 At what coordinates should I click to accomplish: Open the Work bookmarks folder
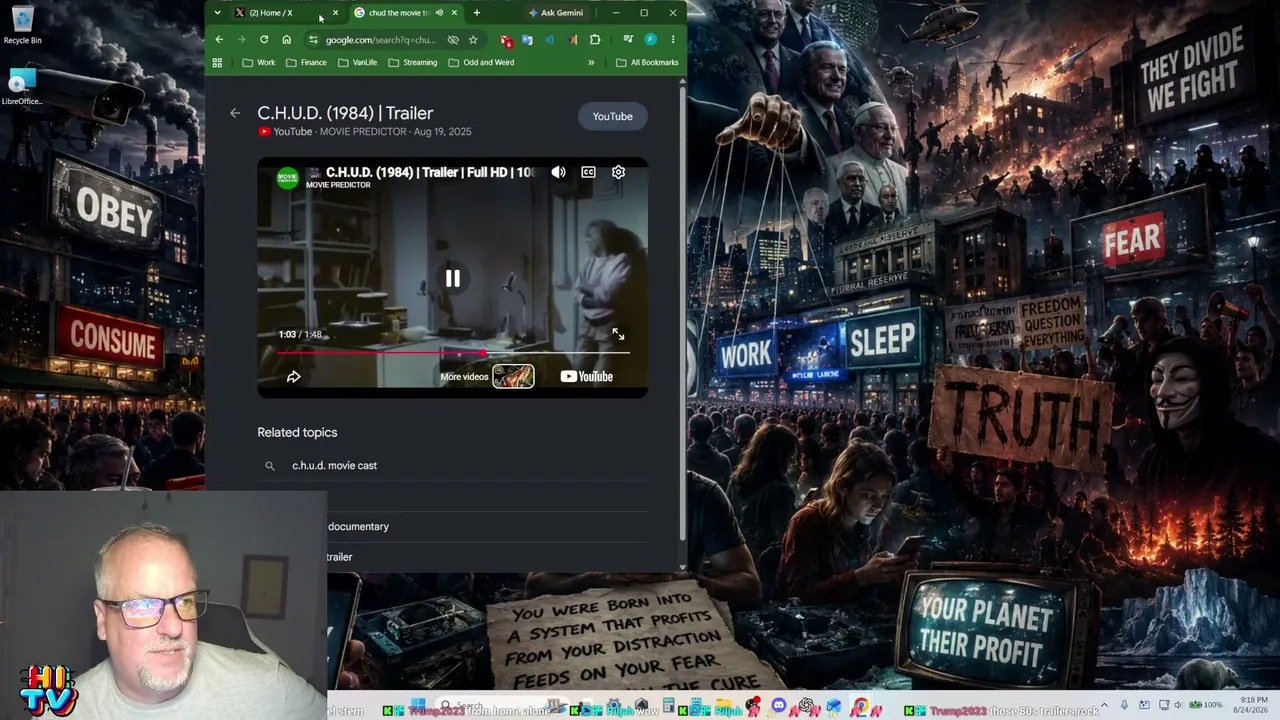click(259, 62)
